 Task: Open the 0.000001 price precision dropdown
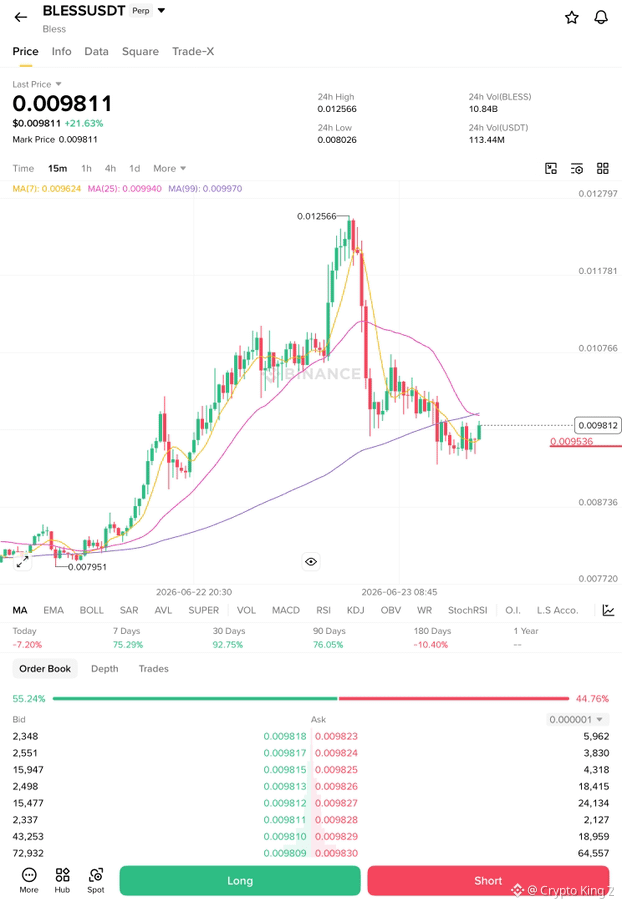click(x=577, y=720)
